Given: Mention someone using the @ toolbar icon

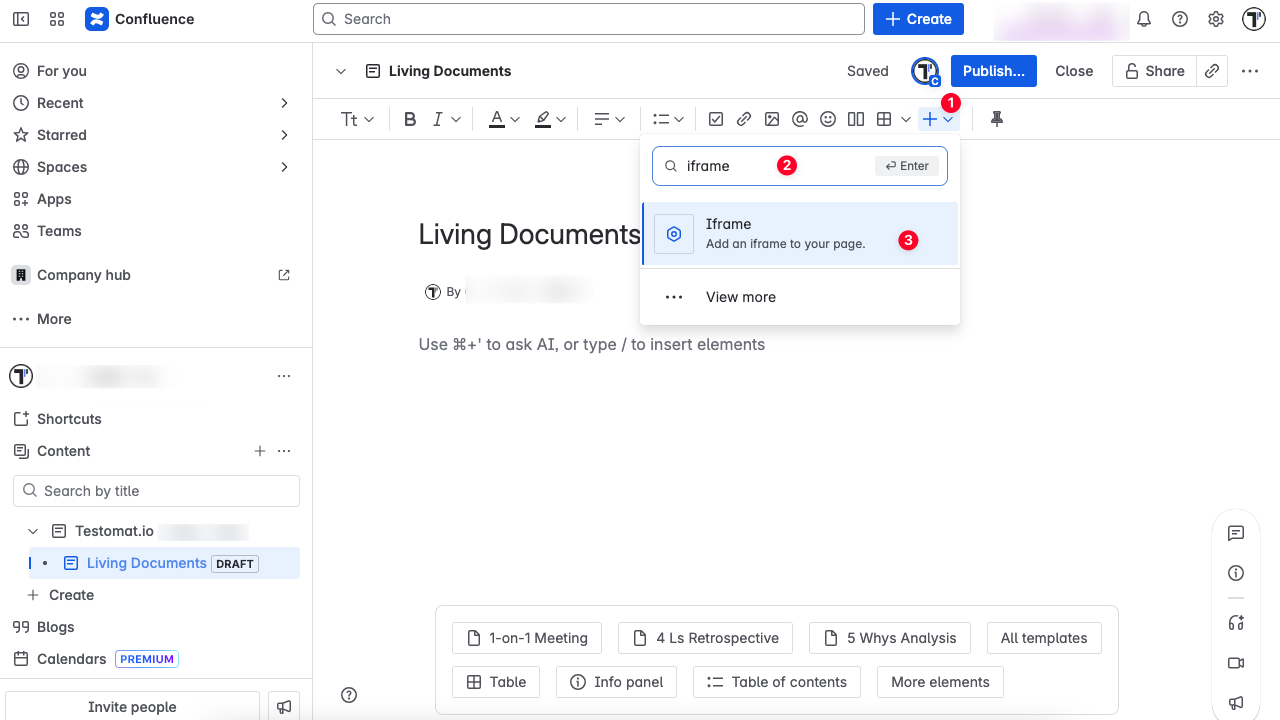Looking at the screenshot, I should 800,119.
